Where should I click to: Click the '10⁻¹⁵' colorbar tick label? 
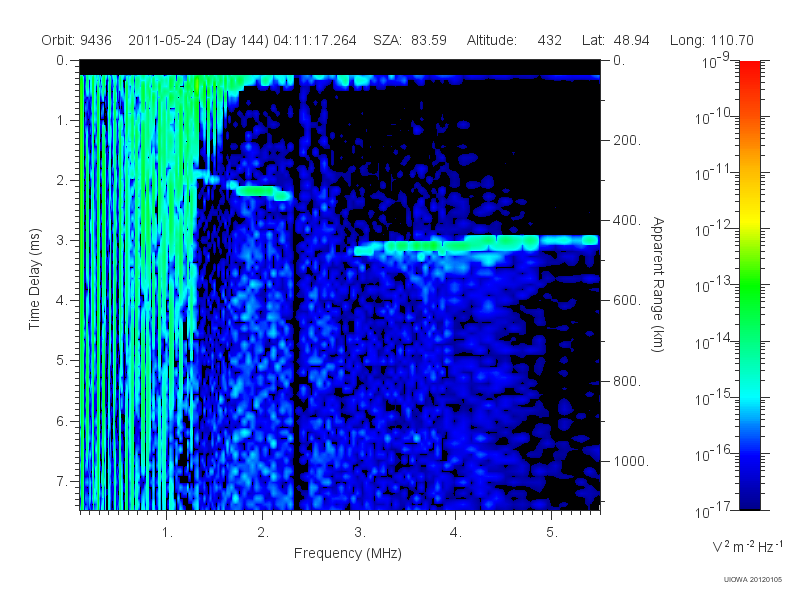(x=712, y=397)
